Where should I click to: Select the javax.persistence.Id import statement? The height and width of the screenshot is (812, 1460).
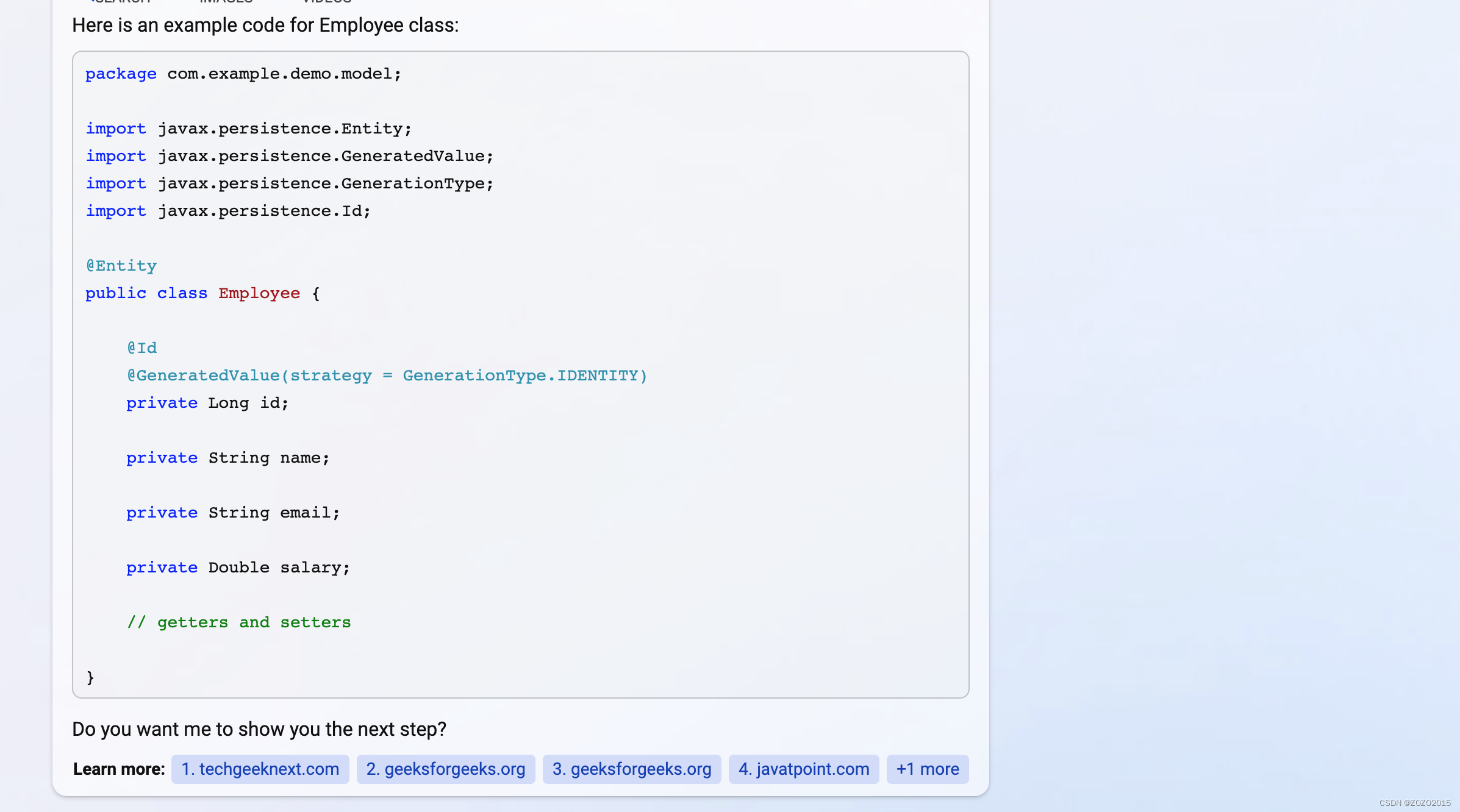coord(227,210)
